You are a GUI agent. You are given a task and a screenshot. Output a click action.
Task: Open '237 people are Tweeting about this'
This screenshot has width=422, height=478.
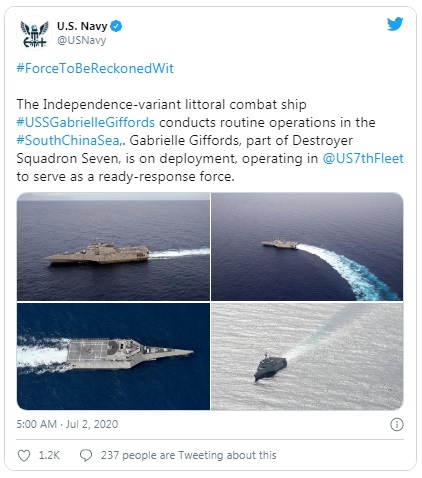point(189,455)
